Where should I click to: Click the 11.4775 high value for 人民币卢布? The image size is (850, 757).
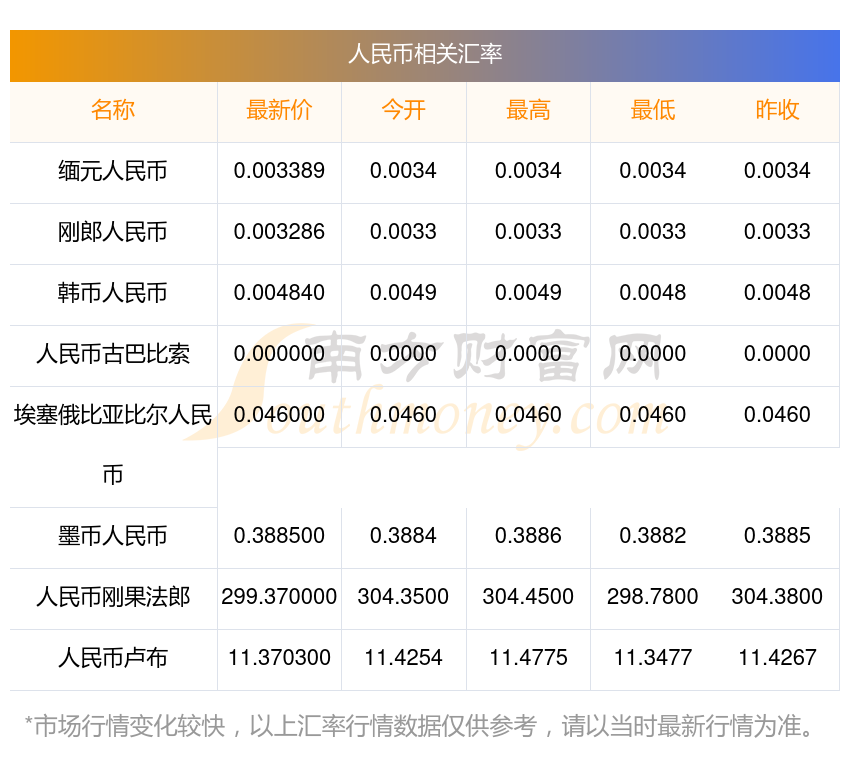click(x=528, y=658)
